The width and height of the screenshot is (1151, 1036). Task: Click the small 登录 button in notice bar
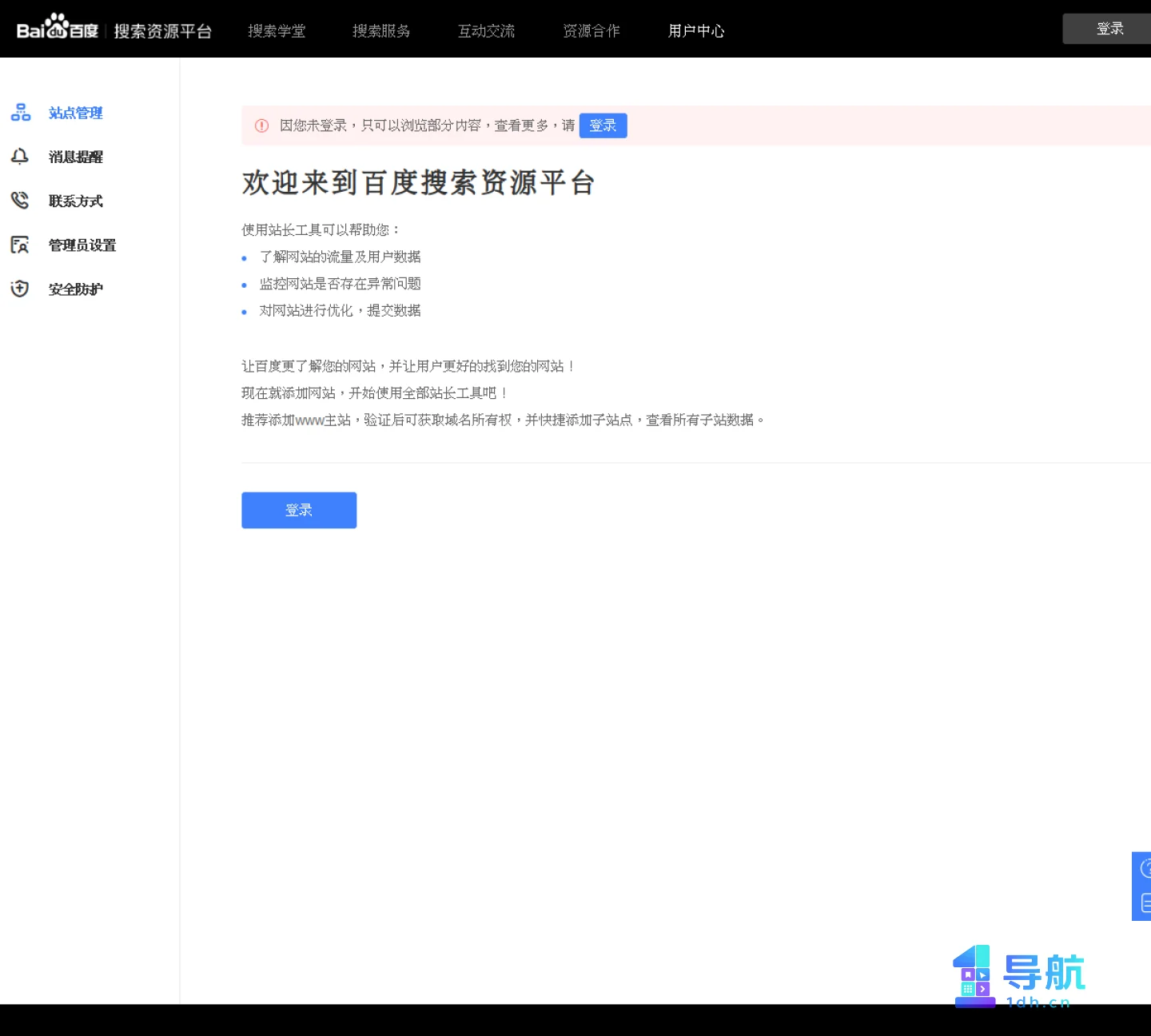pyautogui.click(x=603, y=126)
